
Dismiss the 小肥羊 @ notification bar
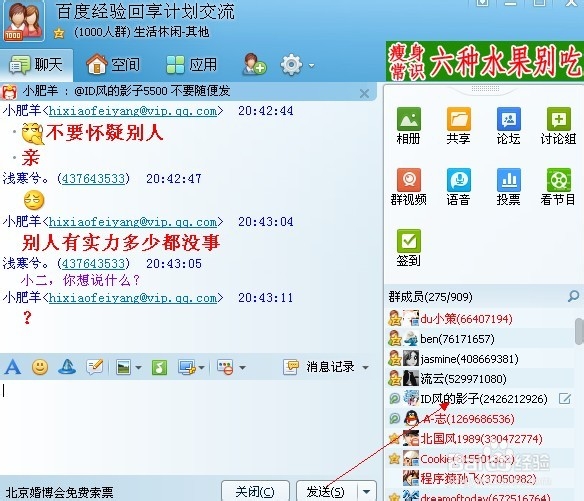click(365, 93)
